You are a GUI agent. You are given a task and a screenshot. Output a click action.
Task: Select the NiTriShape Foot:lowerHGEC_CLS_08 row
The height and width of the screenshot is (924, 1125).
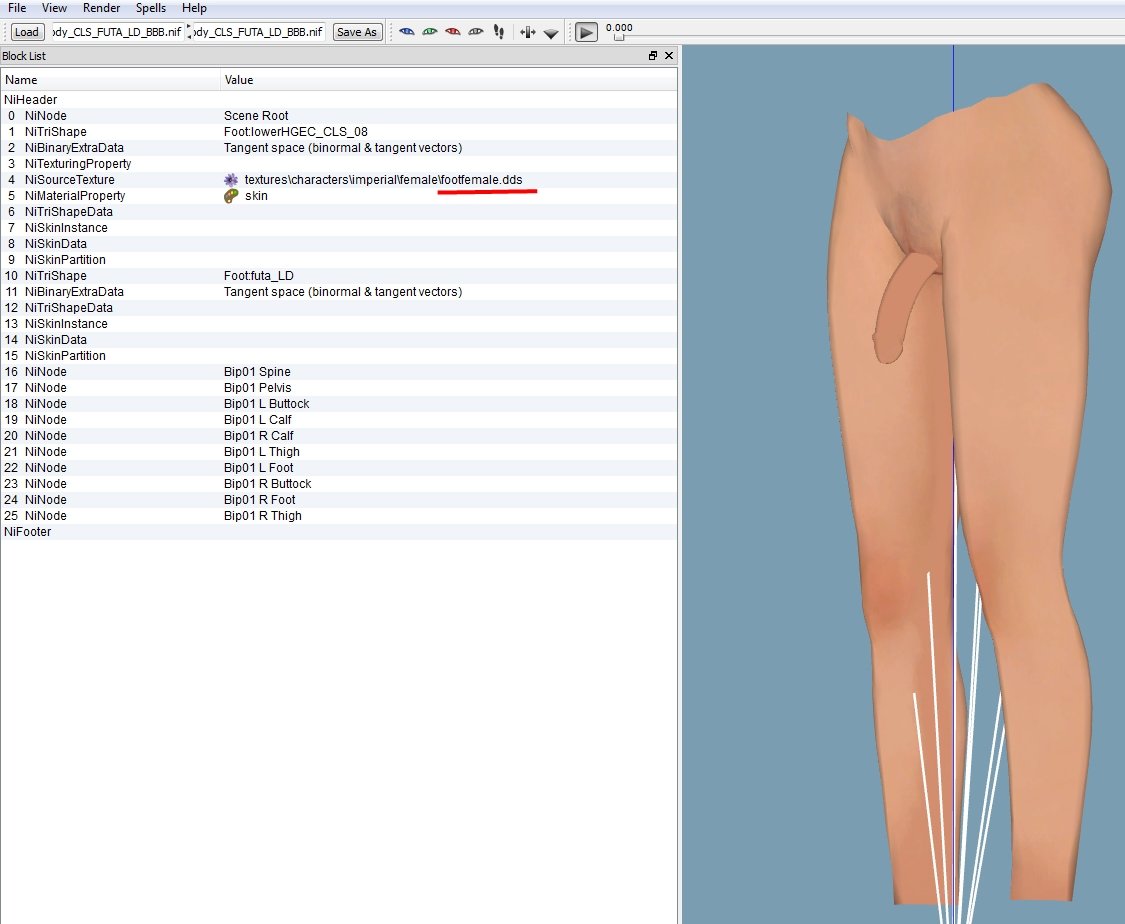click(x=339, y=132)
